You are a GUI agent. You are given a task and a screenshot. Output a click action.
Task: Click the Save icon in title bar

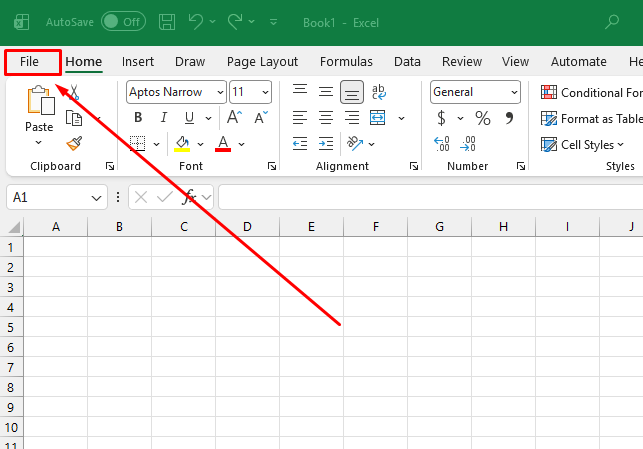[x=167, y=22]
